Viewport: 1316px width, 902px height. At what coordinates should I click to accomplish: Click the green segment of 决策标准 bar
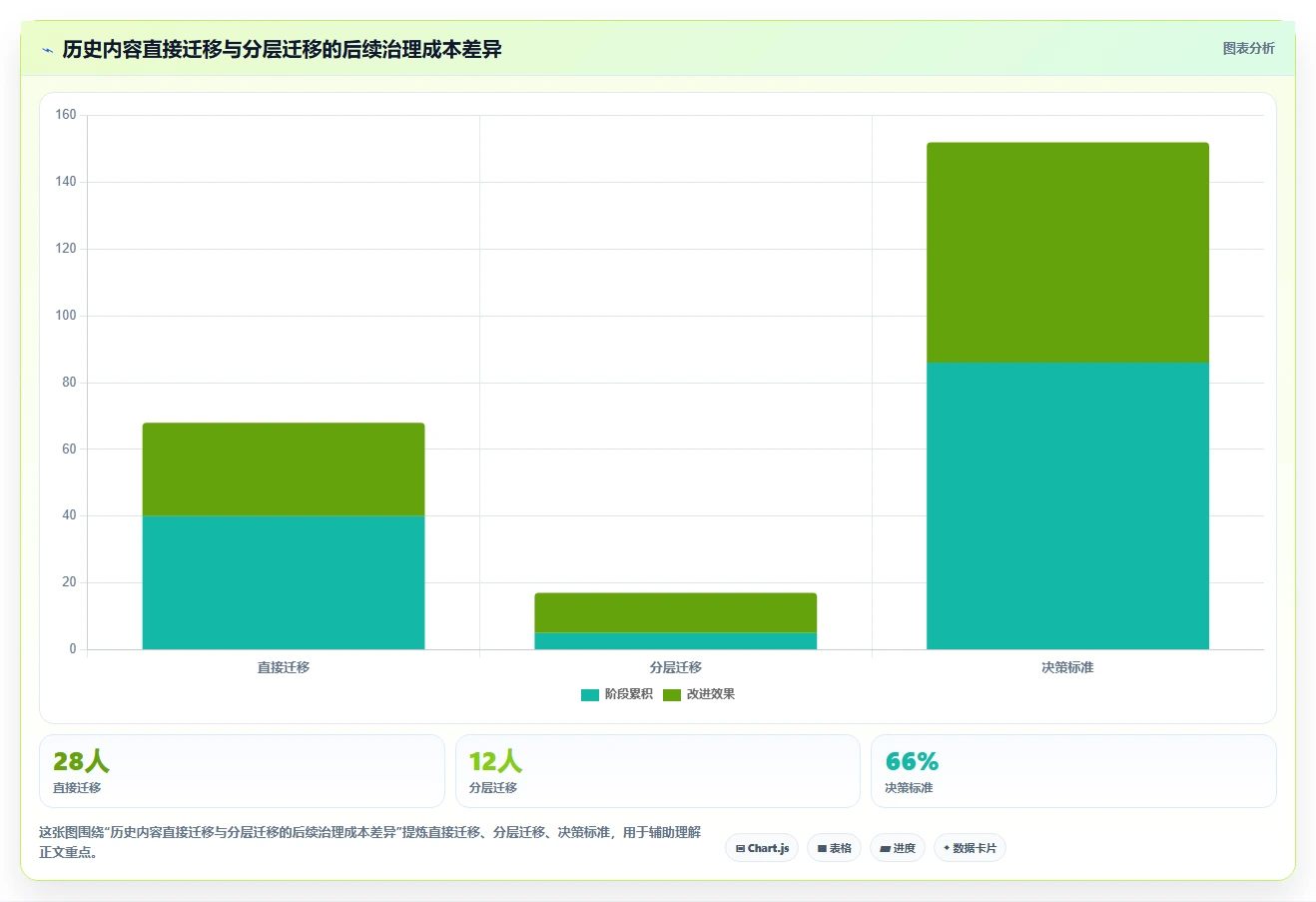click(1067, 253)
